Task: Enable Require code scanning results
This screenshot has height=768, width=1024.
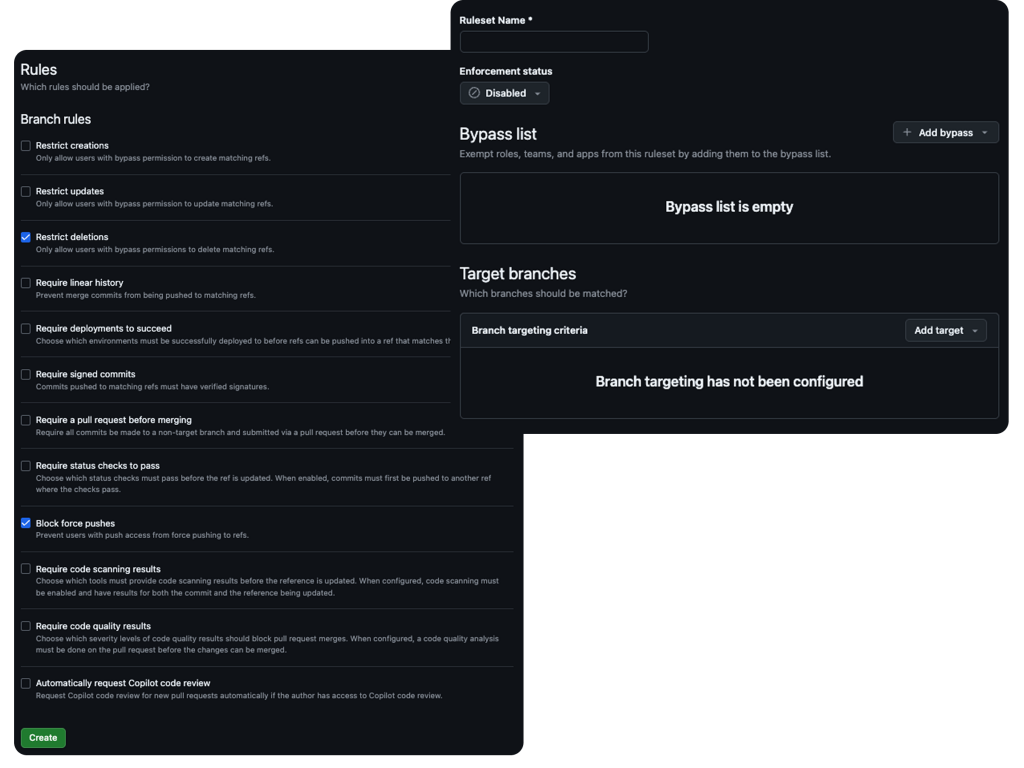Action: pos(26,569)
